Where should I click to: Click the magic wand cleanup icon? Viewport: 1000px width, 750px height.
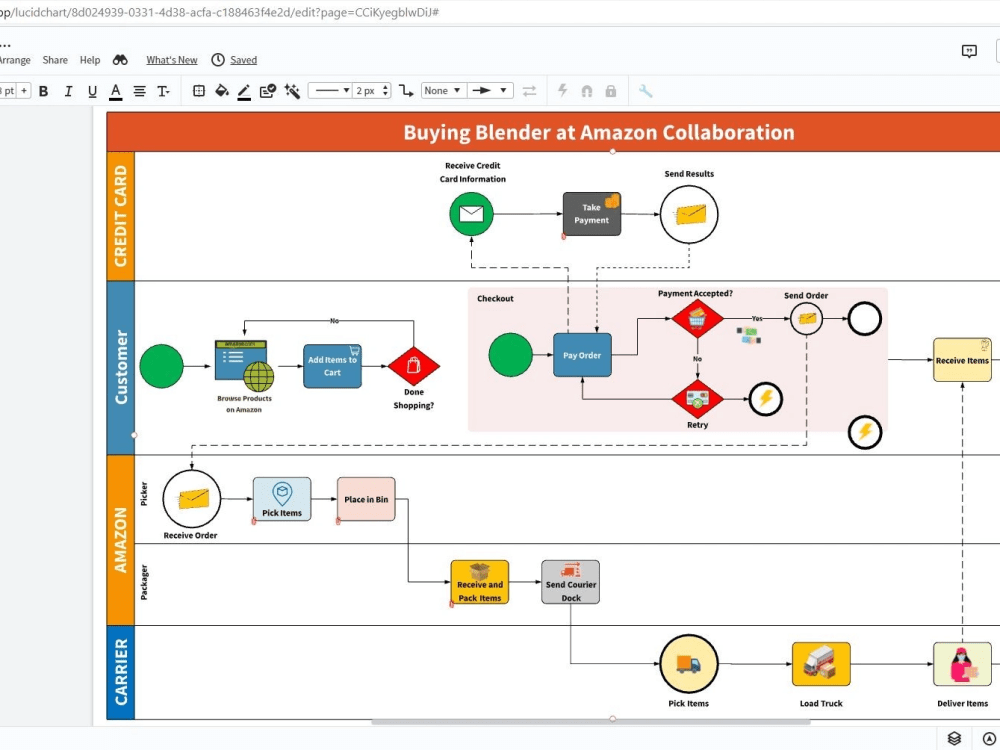coord(292,90)
